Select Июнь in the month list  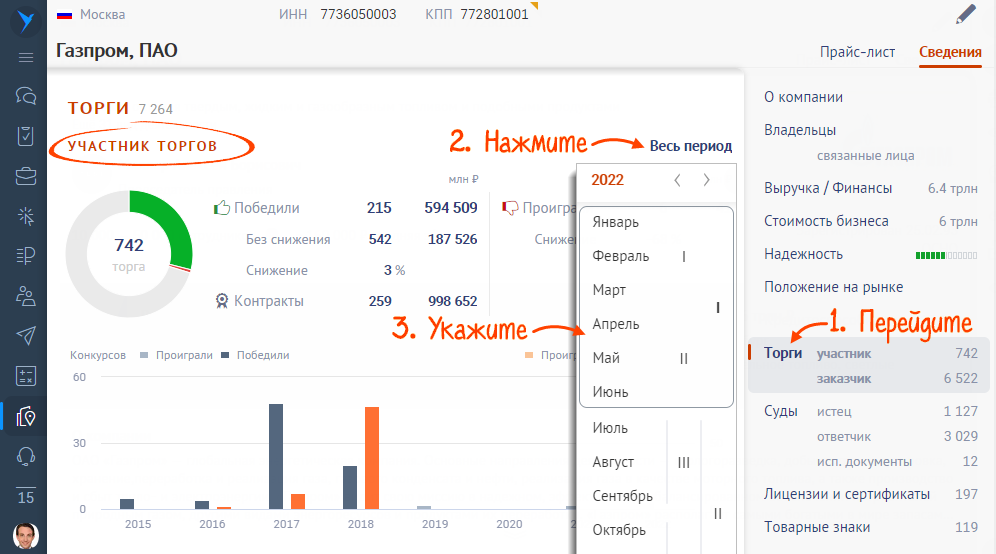(610, 392)
